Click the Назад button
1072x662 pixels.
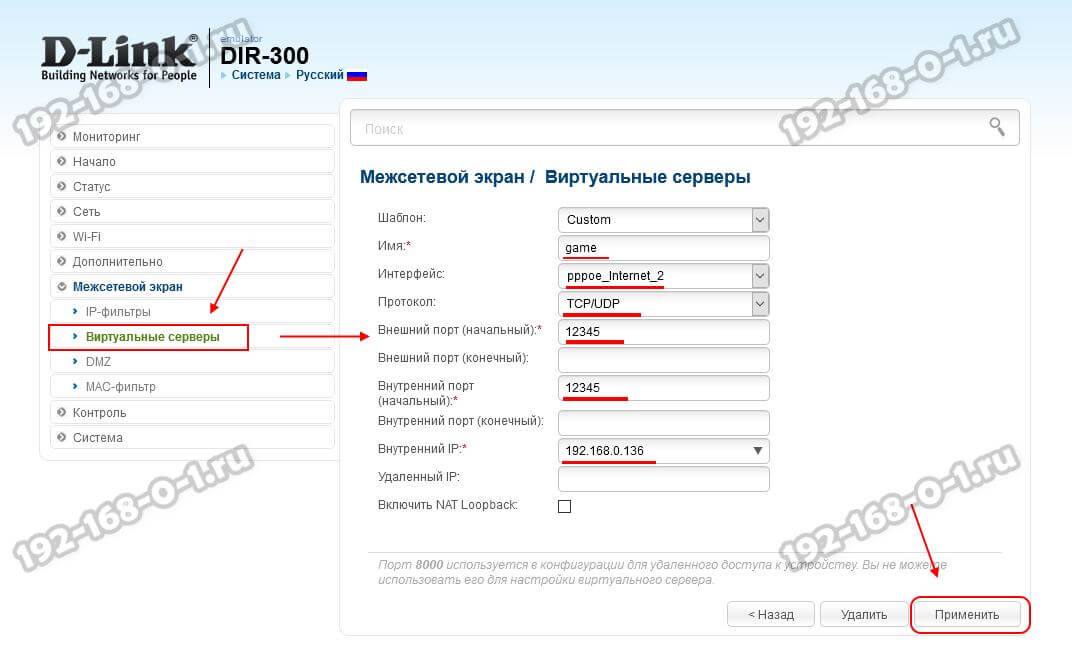[770, 614]
